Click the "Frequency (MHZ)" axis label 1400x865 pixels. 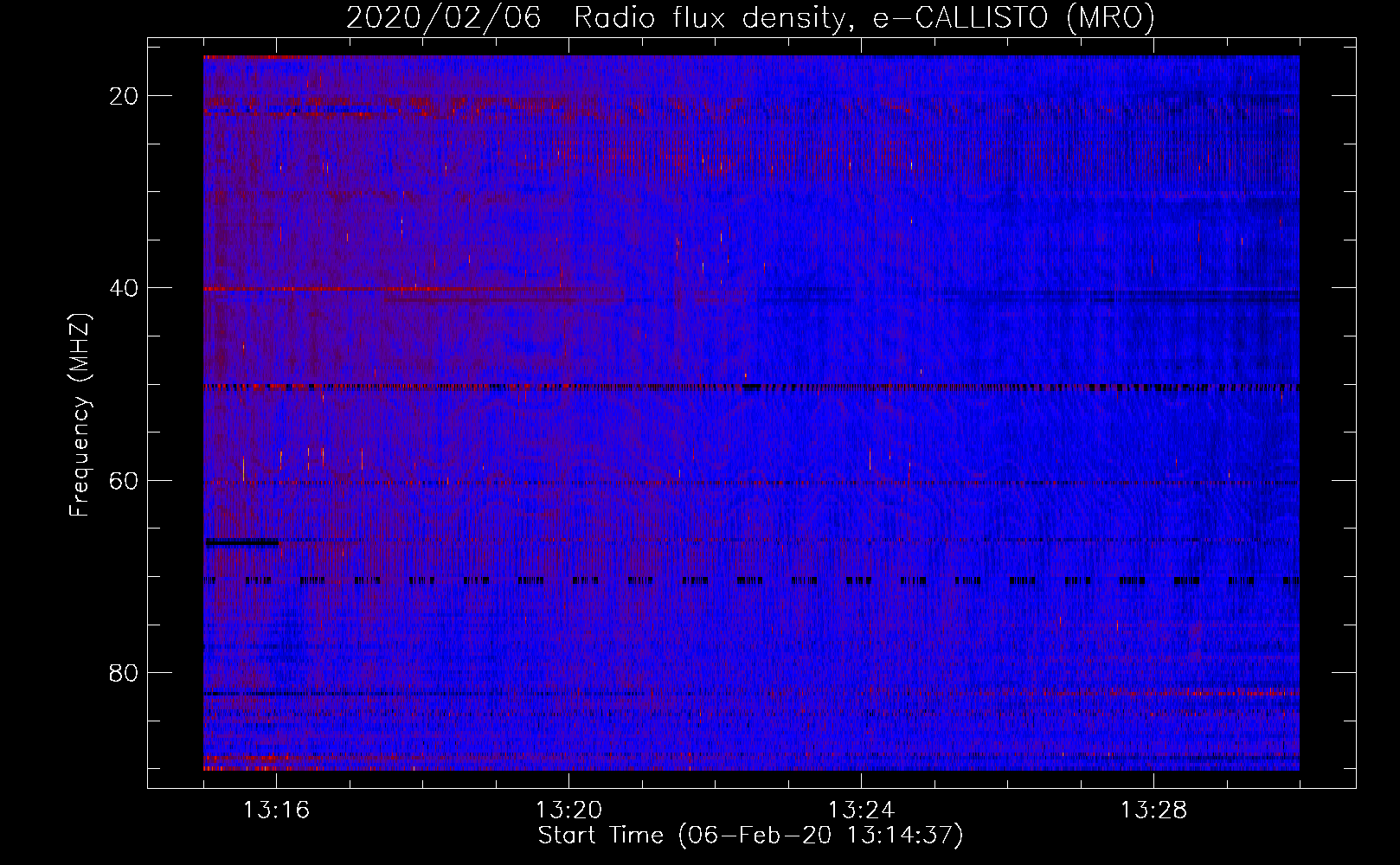coord(80,414)
